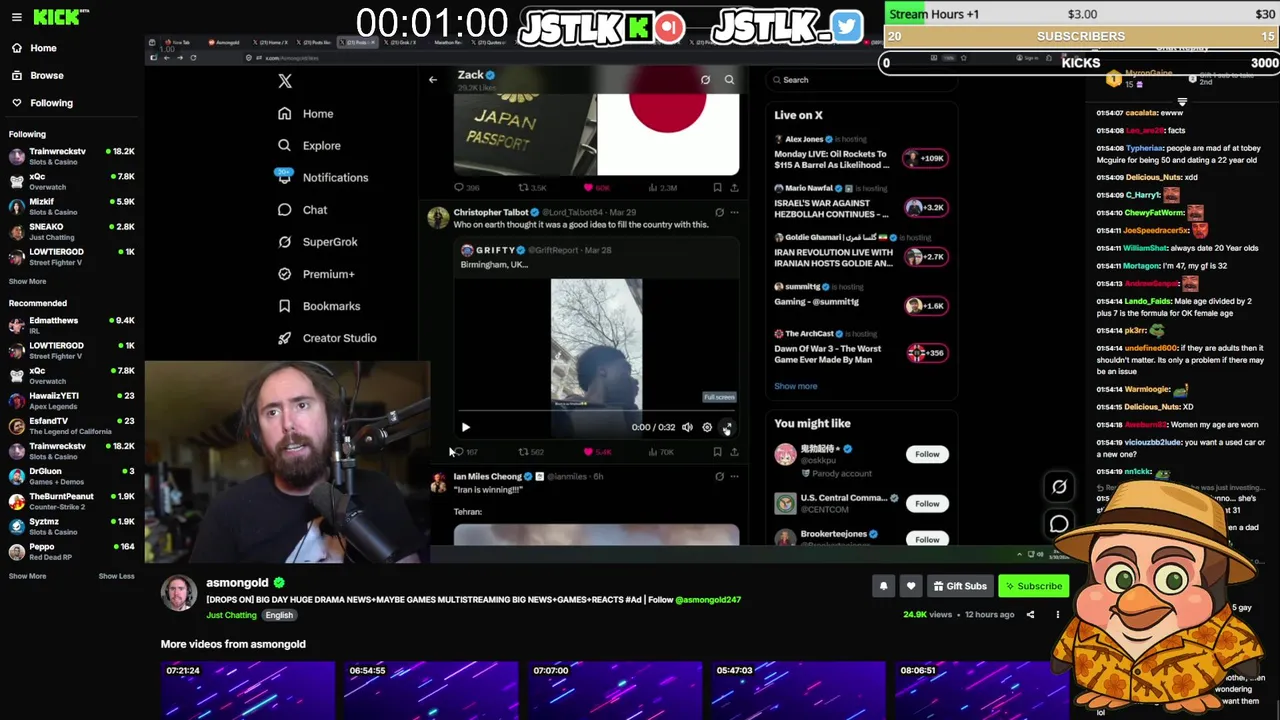Like the Christopher Talbot post heart
The width and height of the screenshot is (1280, 720).
coord(588,452)
